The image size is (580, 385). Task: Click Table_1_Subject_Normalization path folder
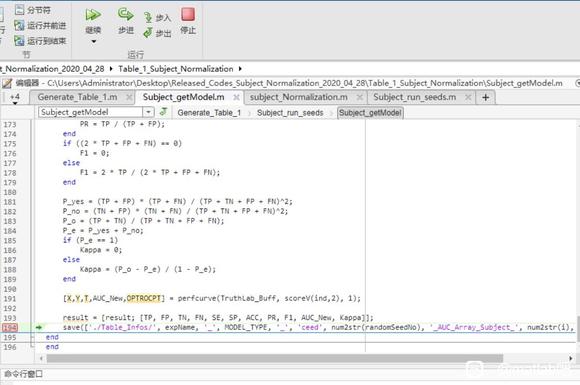[176, 69]
